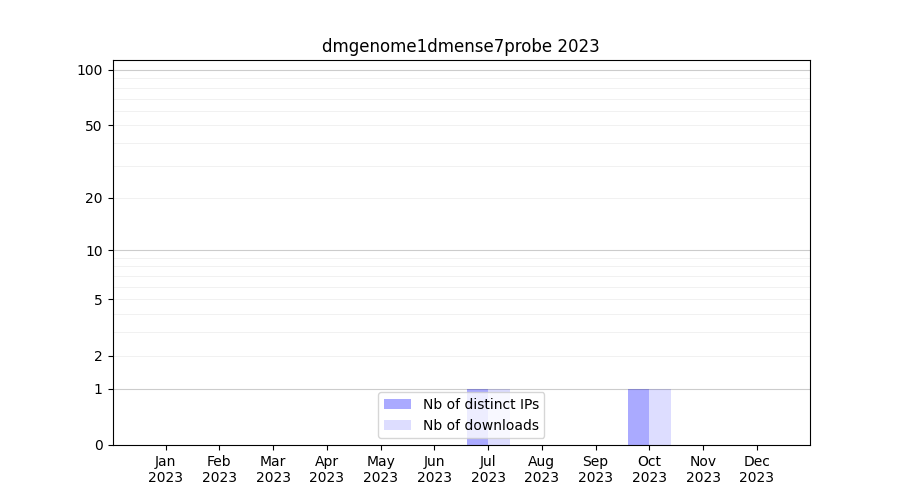The height and width of the screenshot is (500, 900).
Task: Click the Nov 2023 x-axis label
Action: point(703,469)
